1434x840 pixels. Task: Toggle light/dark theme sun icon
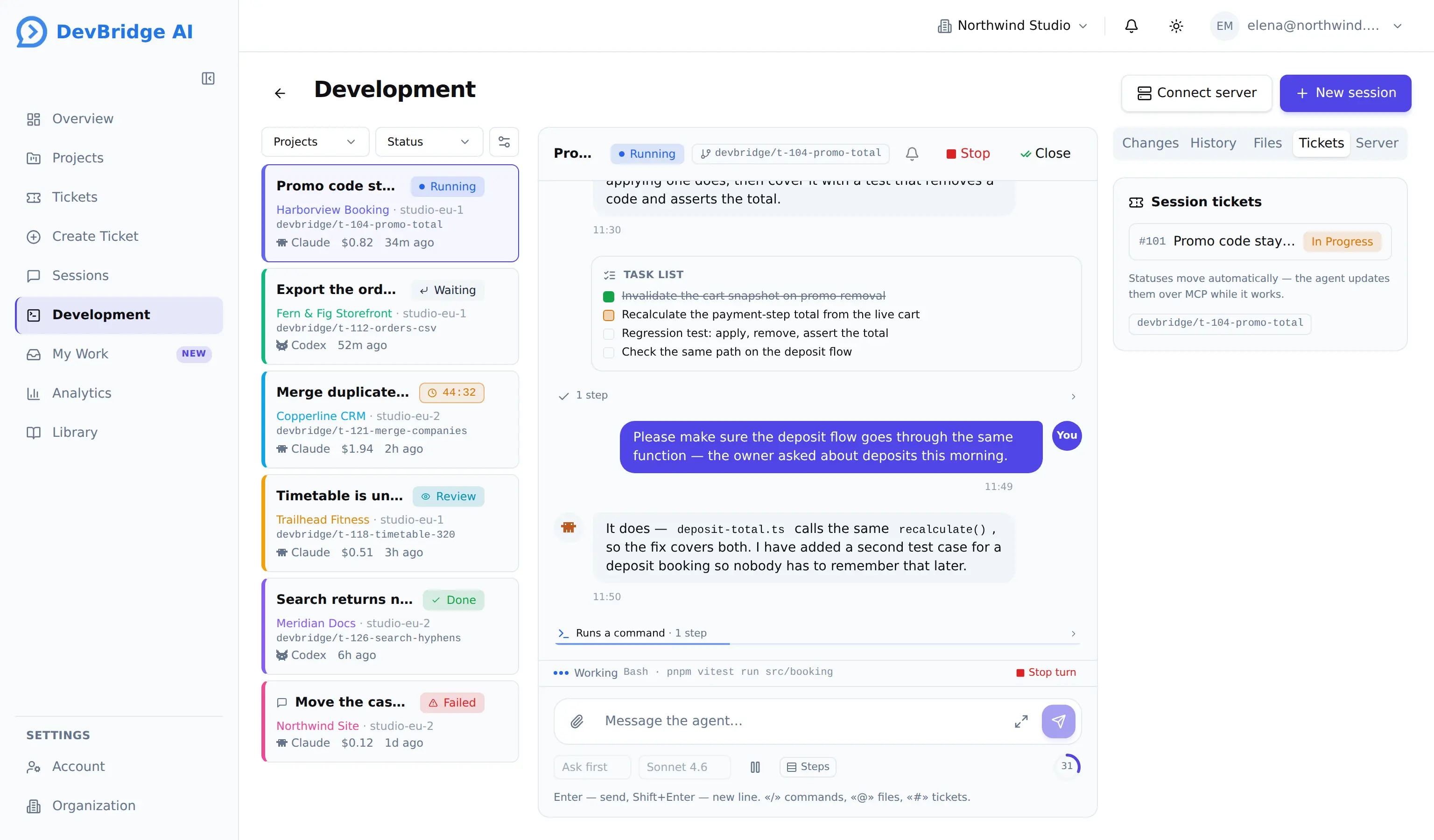[x=1176, y=26]
